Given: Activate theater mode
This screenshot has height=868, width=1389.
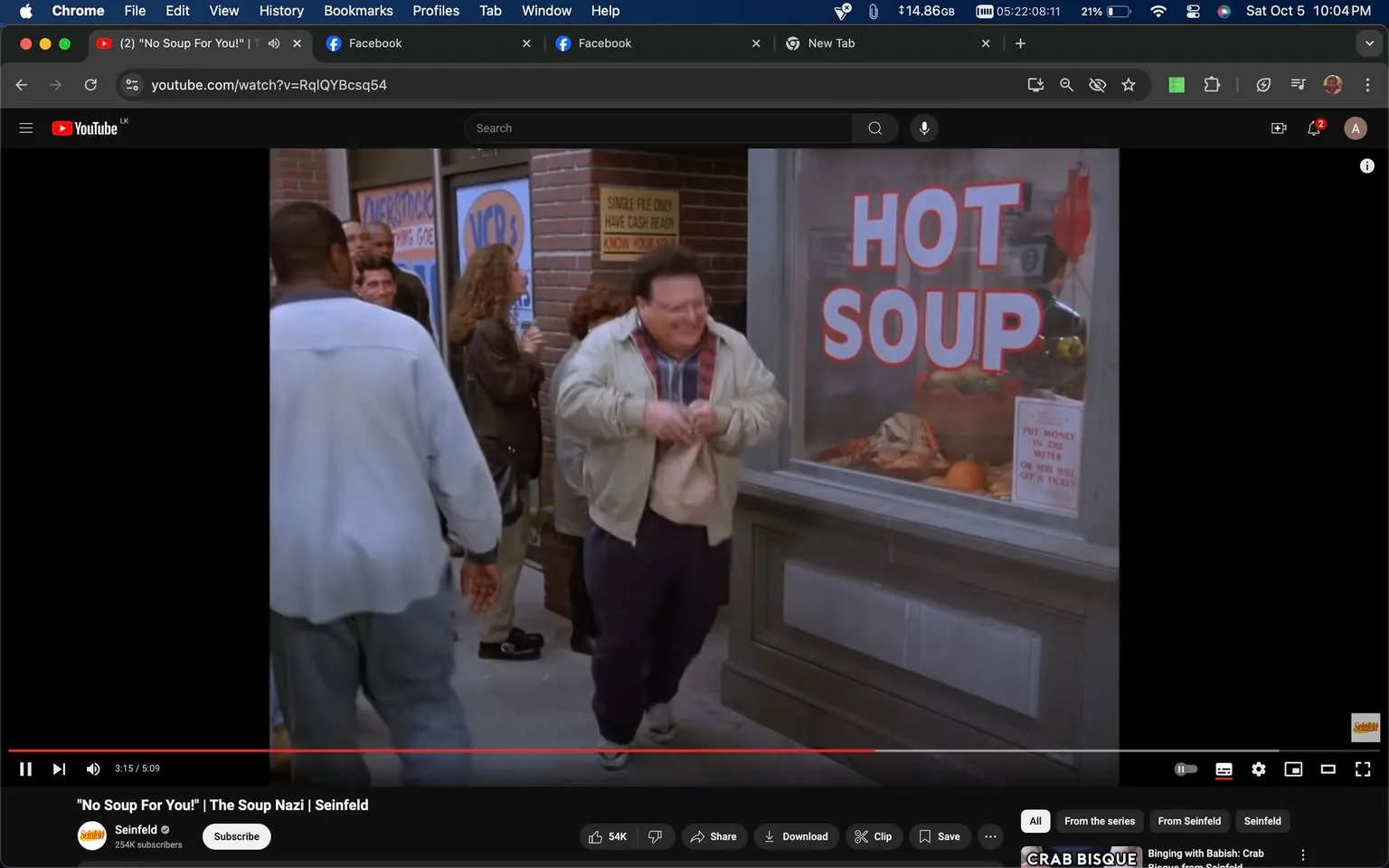Looking at the screenshot, I should click(x=1328, y=769).
